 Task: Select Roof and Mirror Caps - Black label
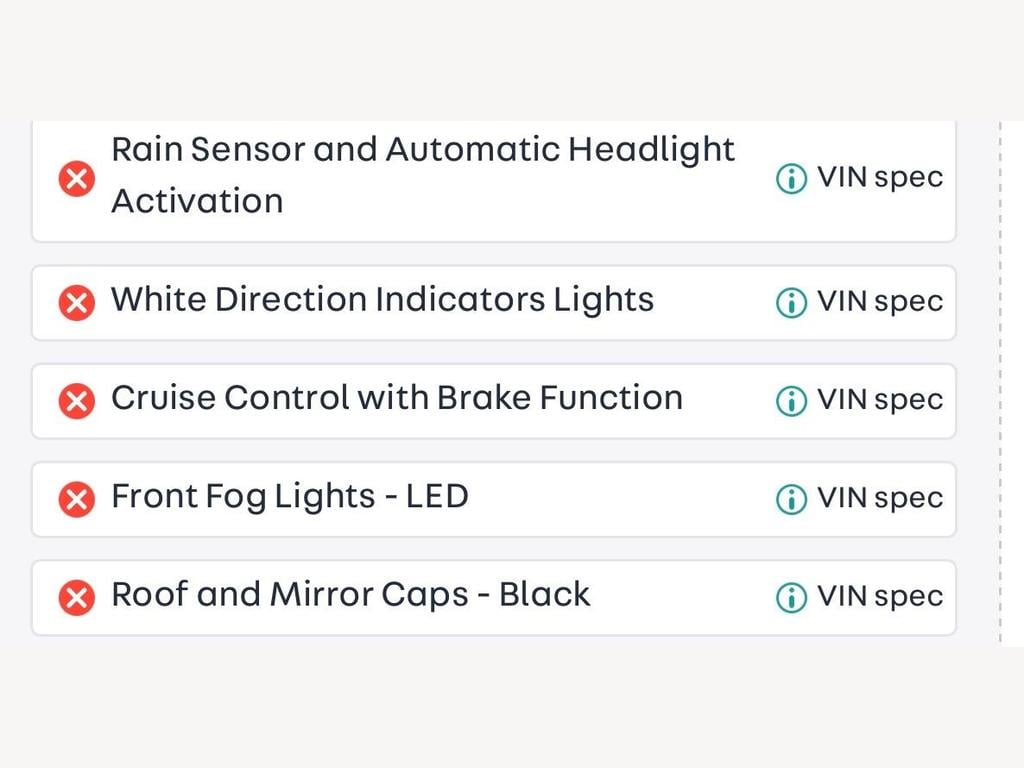tap(351, 596)
